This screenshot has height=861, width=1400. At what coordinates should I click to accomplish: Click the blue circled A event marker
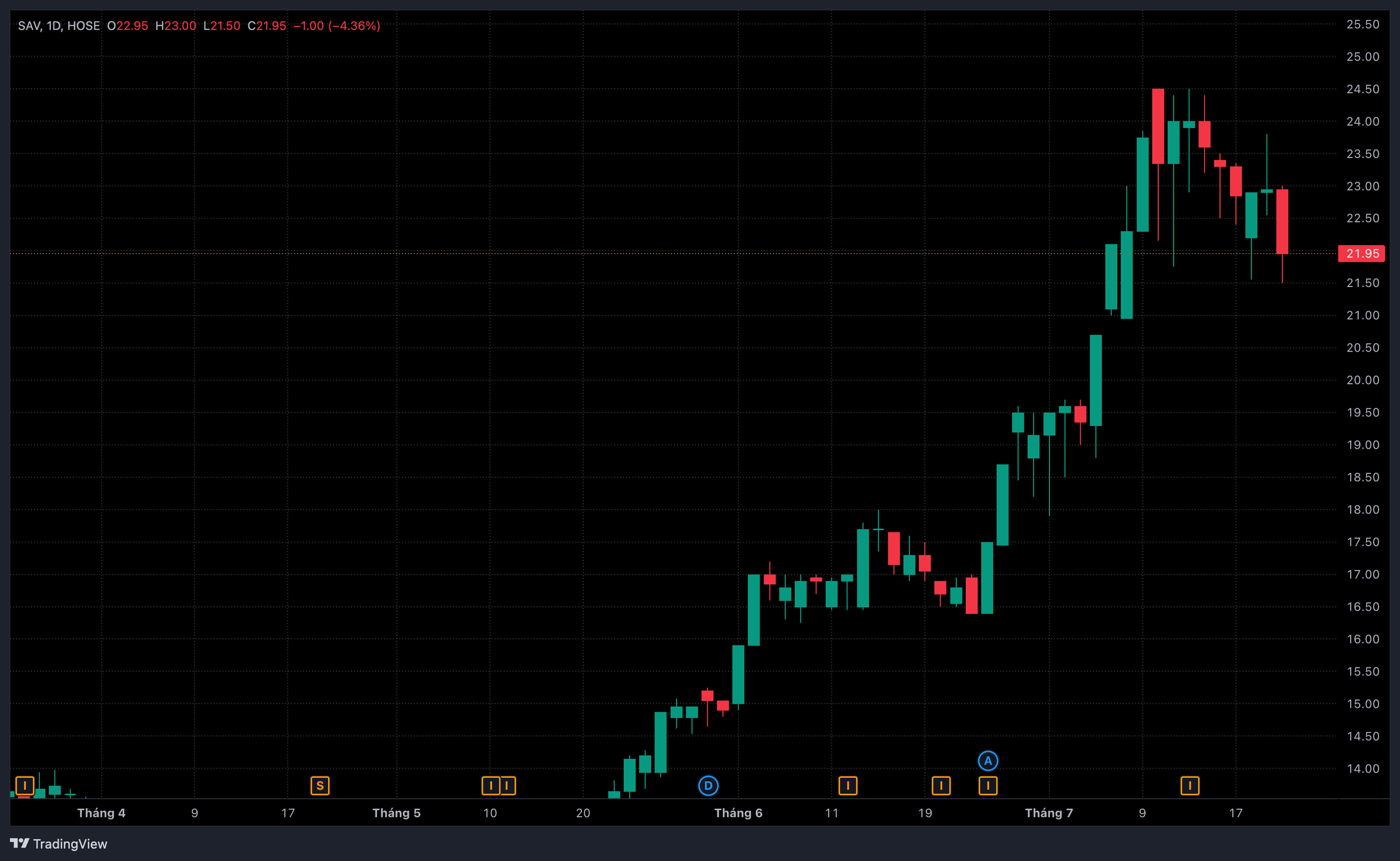click(x=988, y=761)
